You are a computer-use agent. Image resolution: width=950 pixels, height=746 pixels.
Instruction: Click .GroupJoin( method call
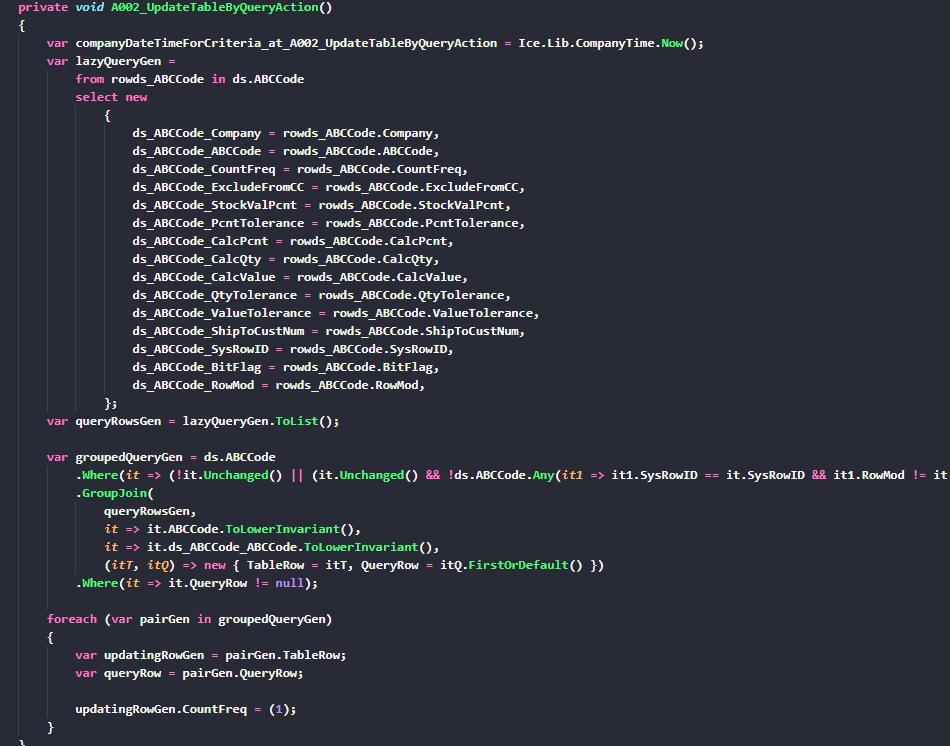115,493
